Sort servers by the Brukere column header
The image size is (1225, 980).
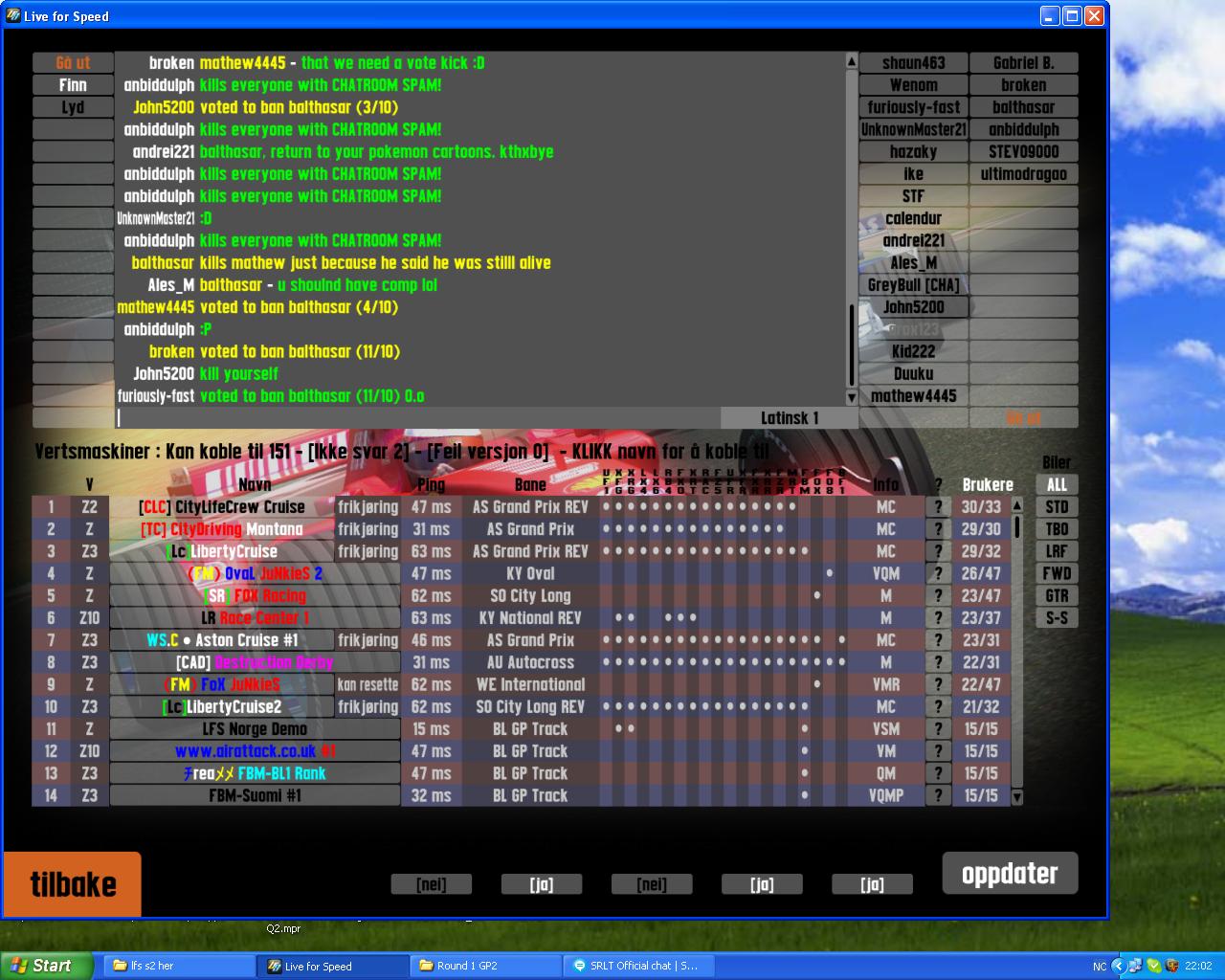tap(988, 485)
